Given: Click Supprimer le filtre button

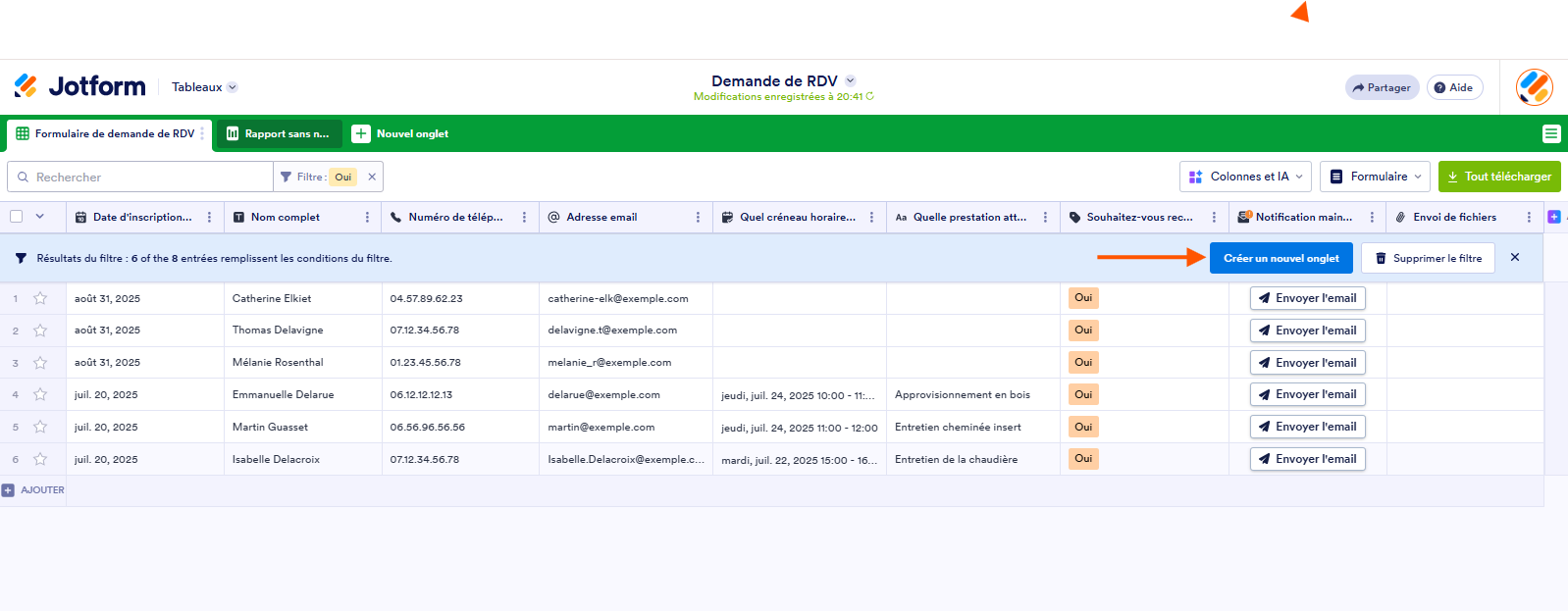Looking at the screenshot, I should point(1428,258).
